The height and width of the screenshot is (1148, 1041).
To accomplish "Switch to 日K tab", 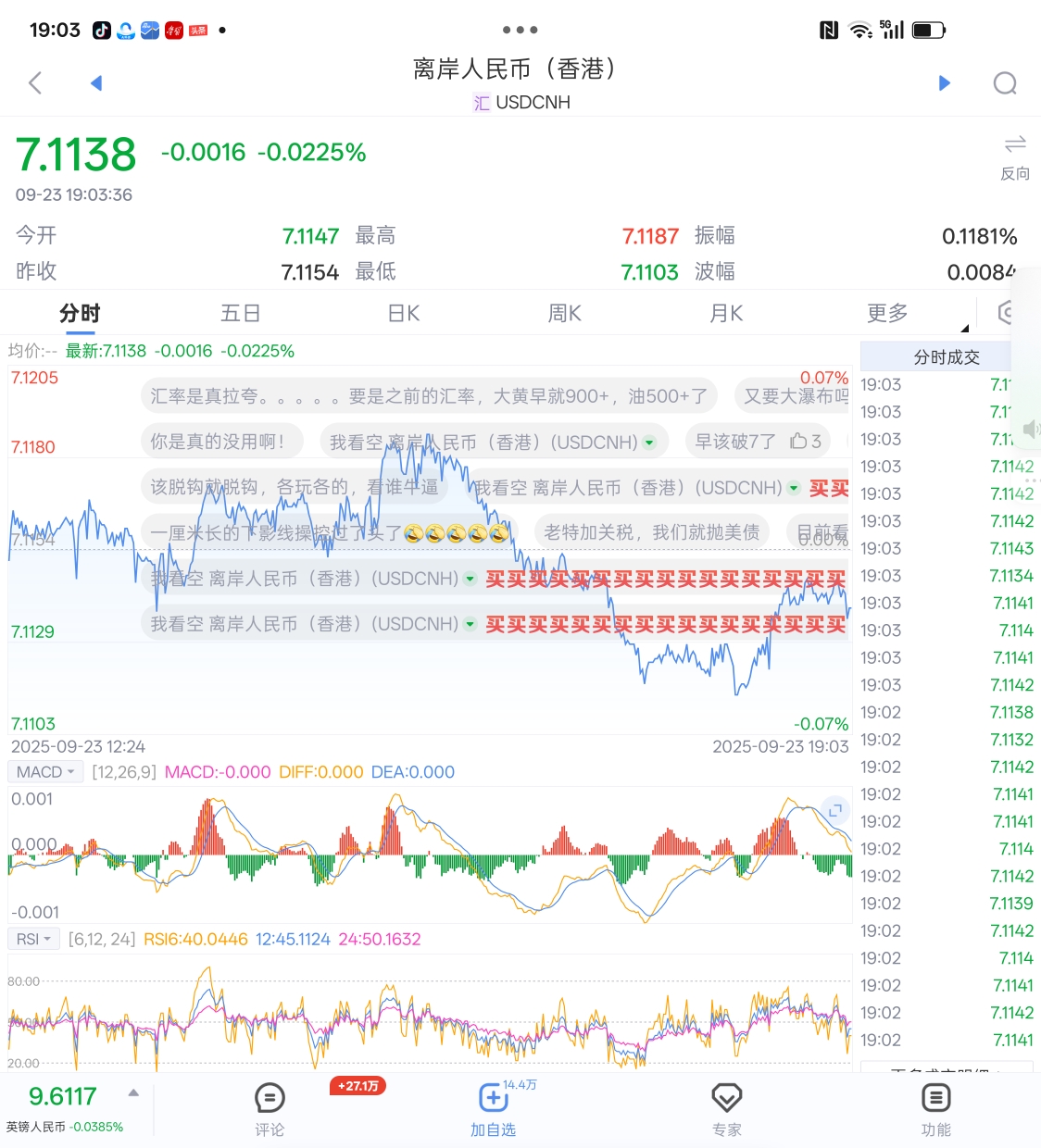I will click(404, 313).
